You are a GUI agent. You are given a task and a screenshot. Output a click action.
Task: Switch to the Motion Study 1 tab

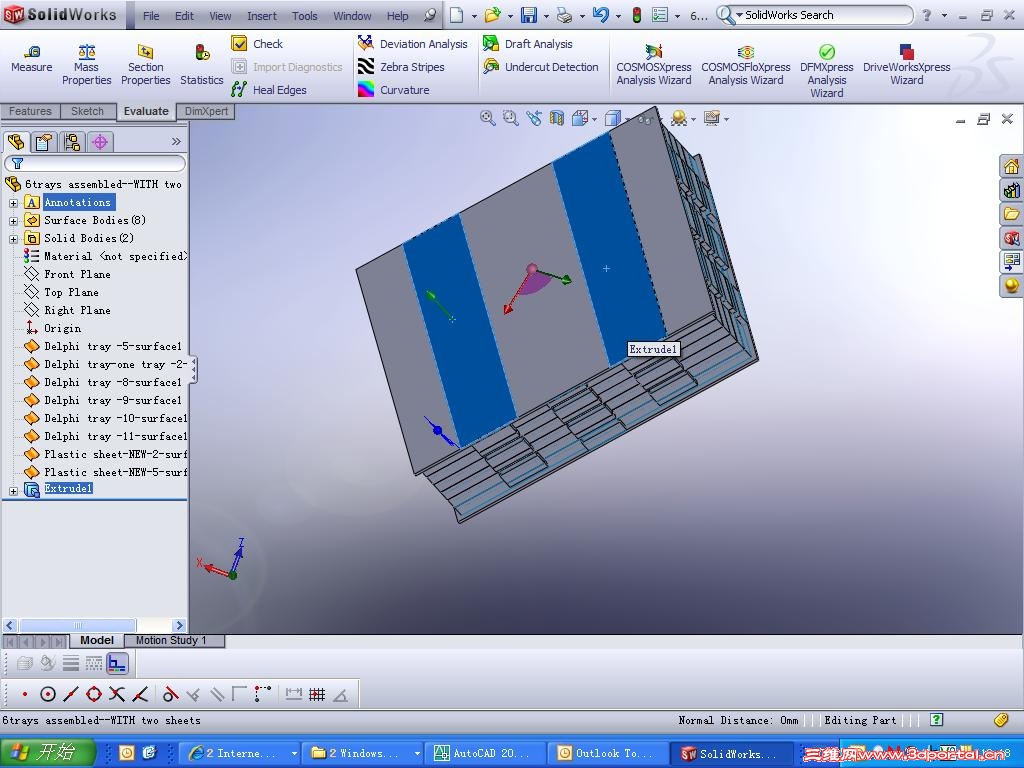coord(171,641)
